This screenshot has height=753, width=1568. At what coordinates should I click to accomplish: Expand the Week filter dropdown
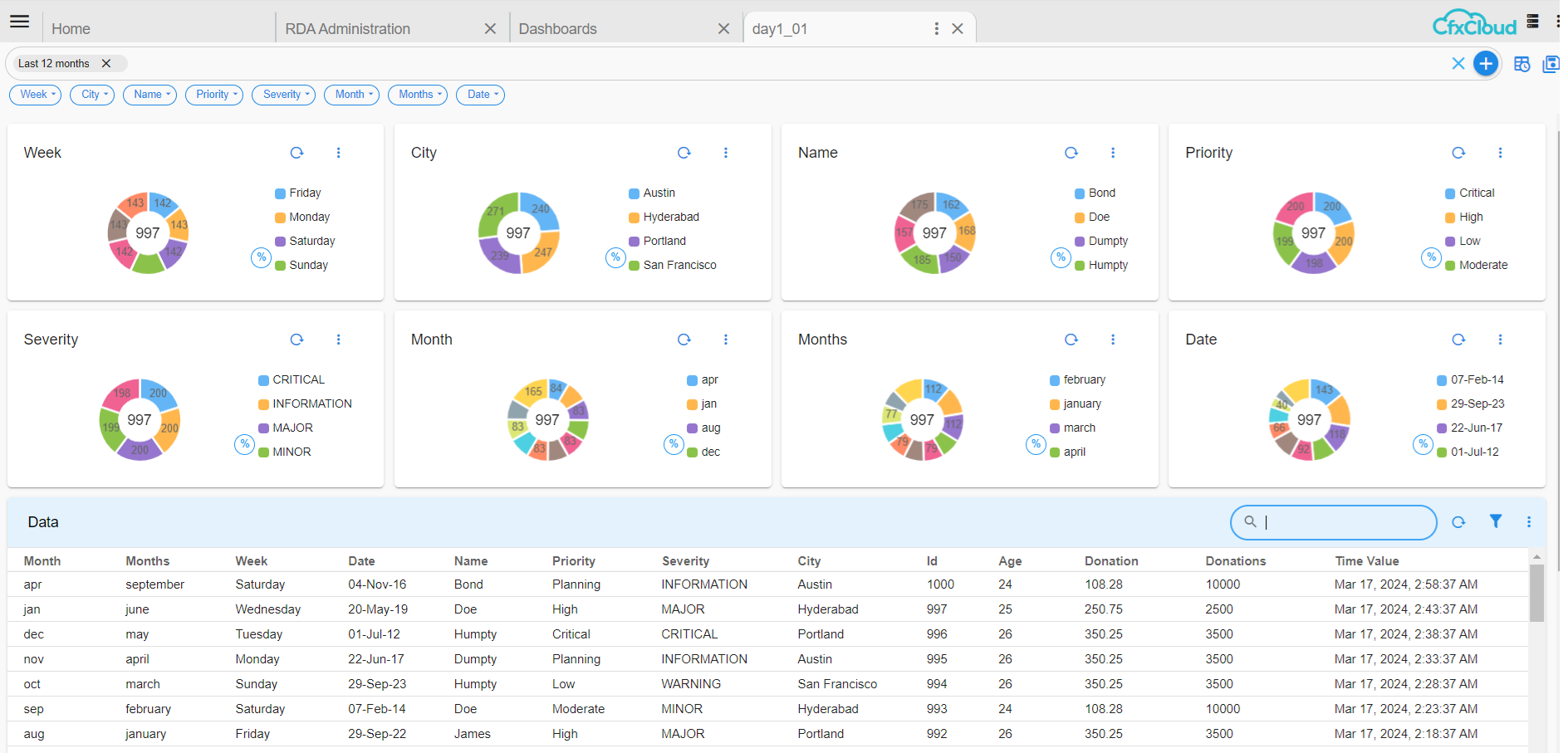[36, 95]
